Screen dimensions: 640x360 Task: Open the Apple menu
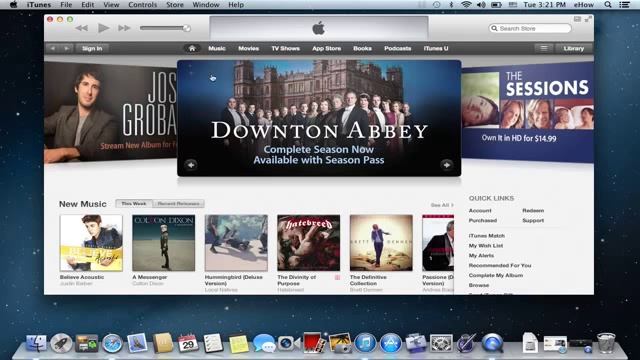[x=13, y=5]
